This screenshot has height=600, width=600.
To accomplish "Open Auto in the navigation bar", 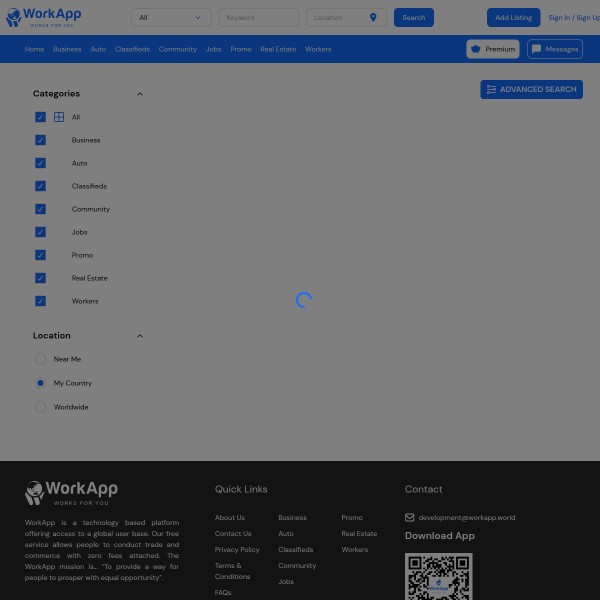I will point(98,49).
